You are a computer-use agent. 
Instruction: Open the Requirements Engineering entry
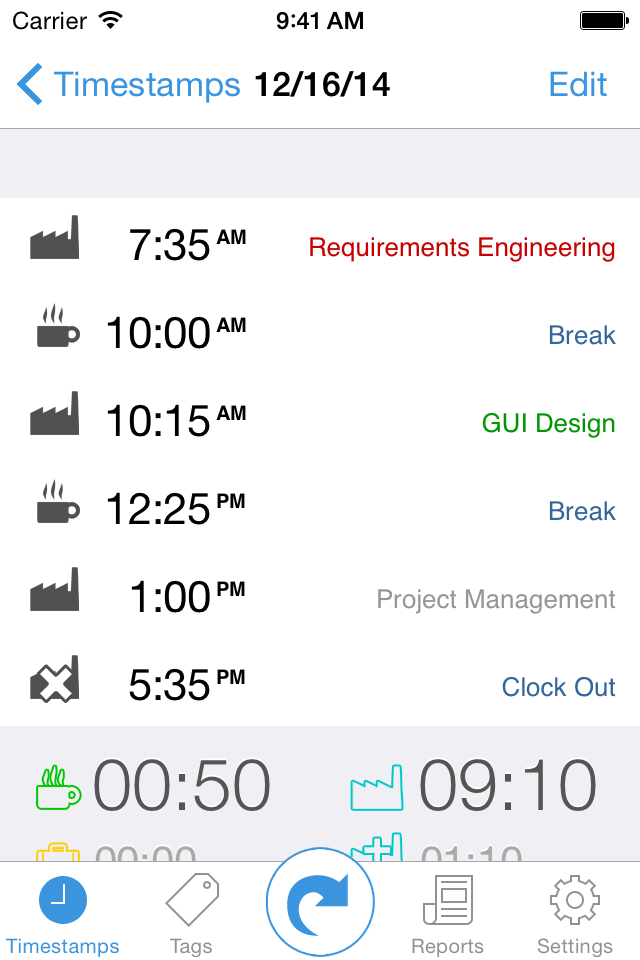point(461,247)
